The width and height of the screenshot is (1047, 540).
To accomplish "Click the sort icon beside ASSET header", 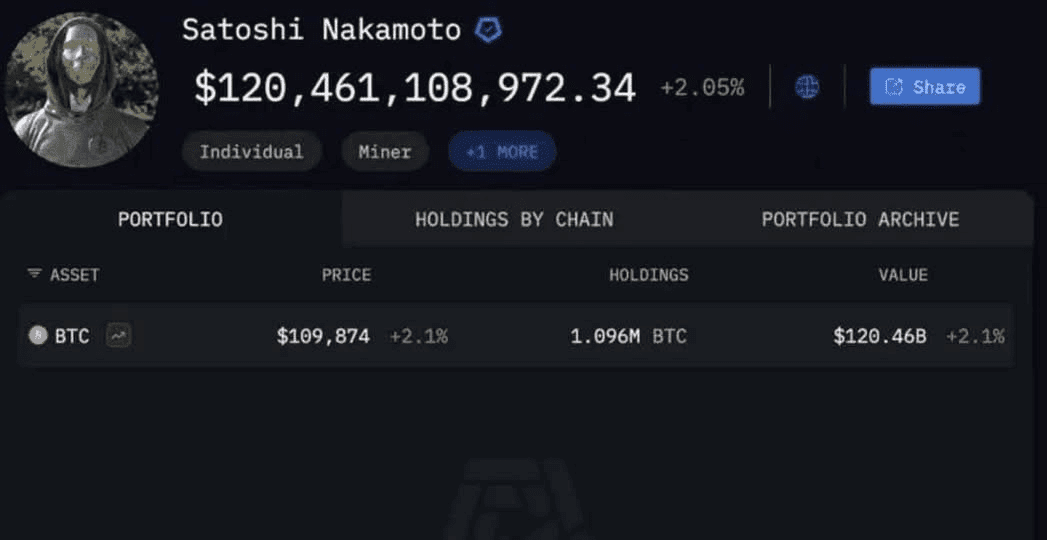I will [34, 274].
